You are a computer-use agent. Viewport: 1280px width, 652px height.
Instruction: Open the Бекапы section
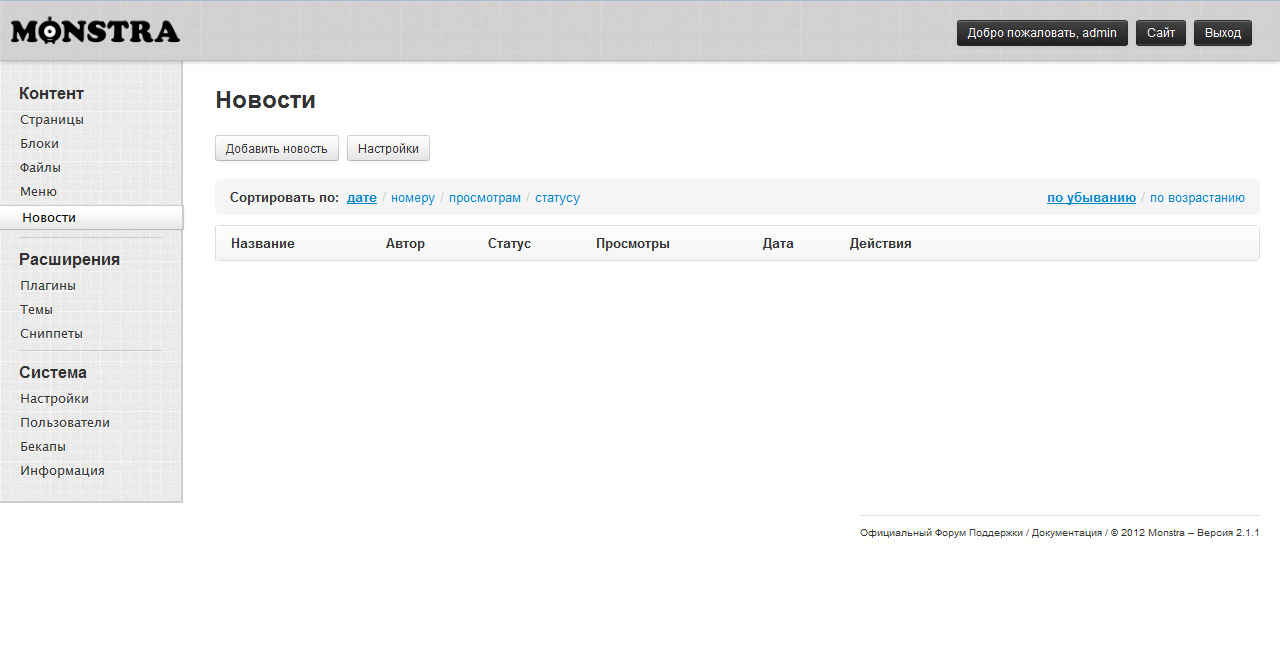[x=43, y=446]
